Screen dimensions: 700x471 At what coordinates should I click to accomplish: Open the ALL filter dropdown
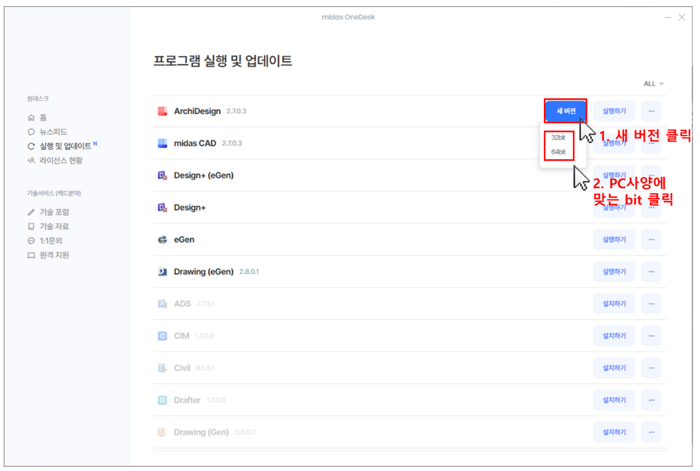[x=653, y=83]
